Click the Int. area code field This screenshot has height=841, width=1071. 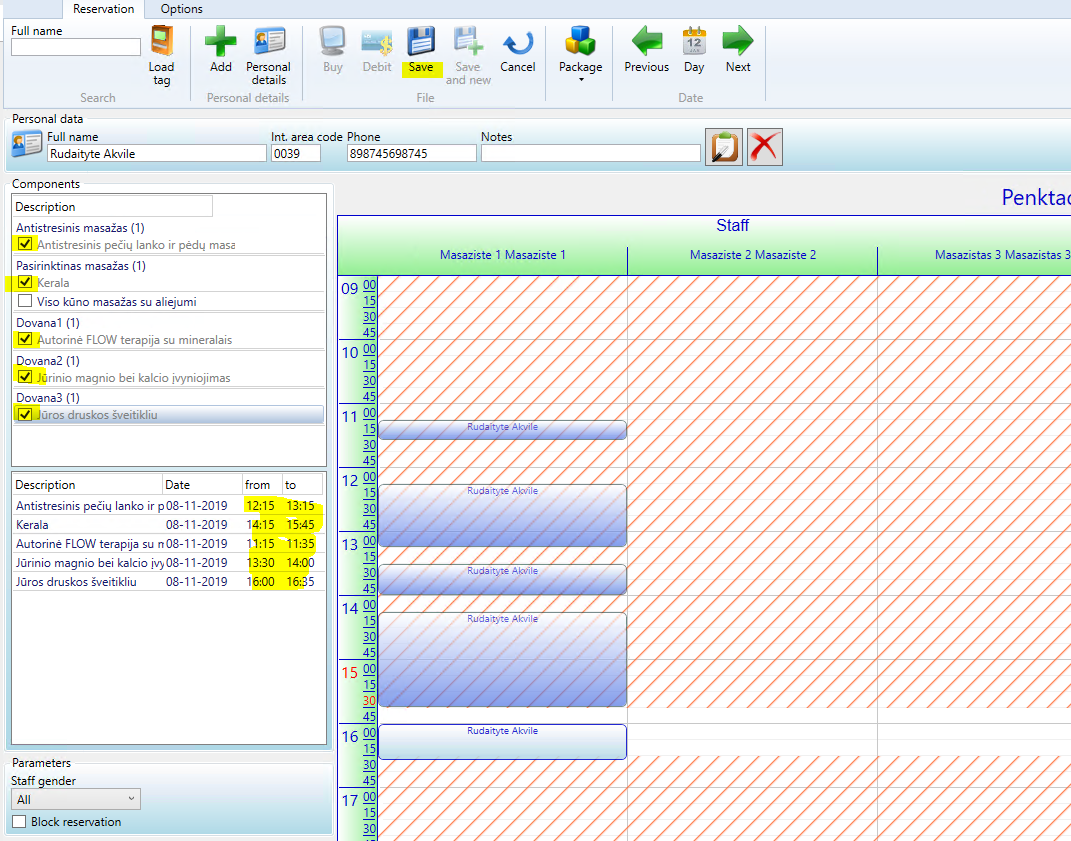[x=296, y=154]
